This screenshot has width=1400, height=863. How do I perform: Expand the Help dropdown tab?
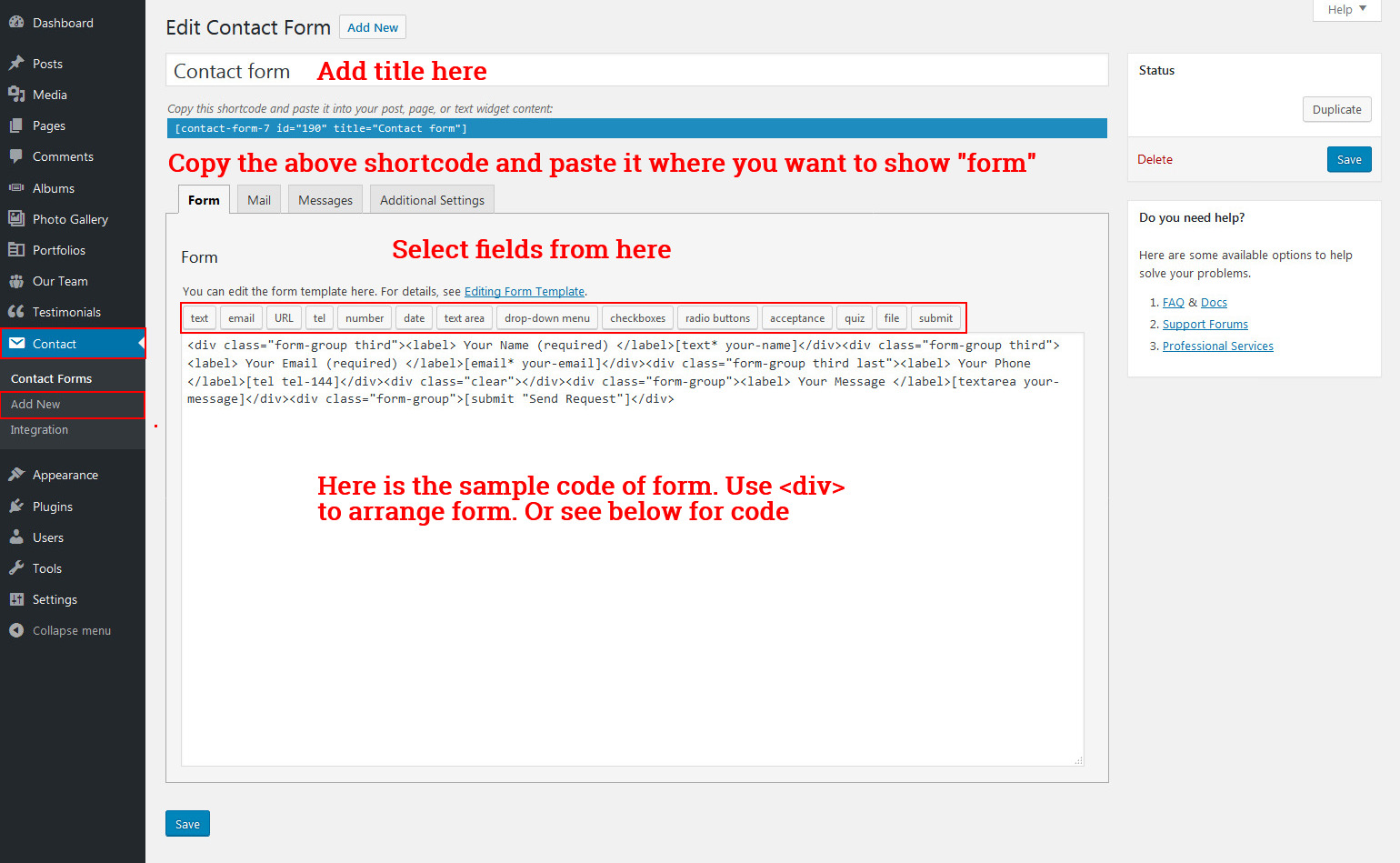point(1346,10)
